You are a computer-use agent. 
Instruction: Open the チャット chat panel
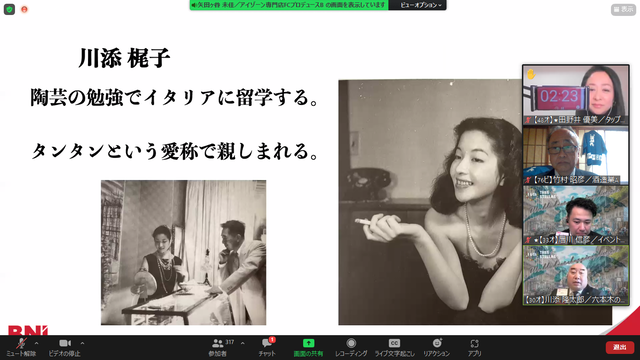click(x=267, y=348)
